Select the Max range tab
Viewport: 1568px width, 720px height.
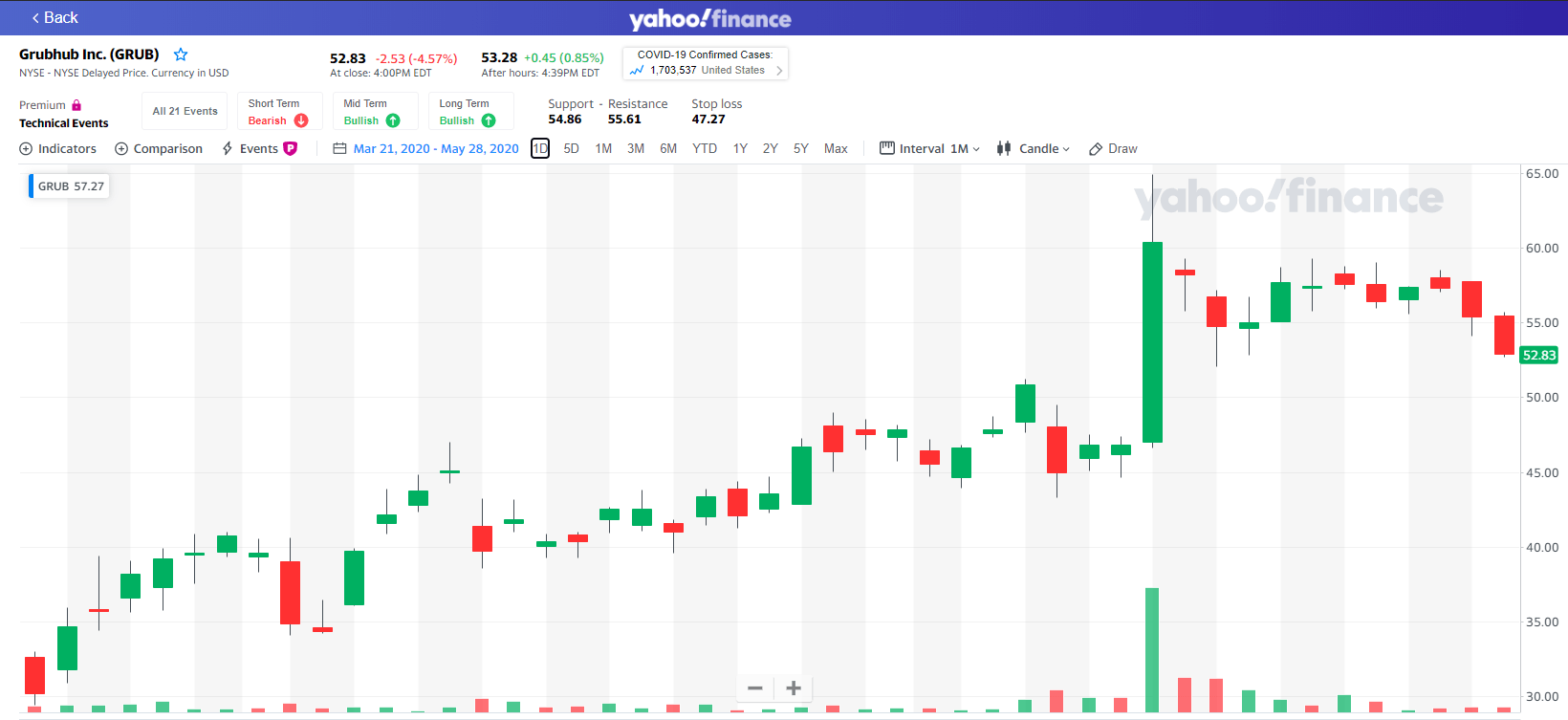click(836, 148)
